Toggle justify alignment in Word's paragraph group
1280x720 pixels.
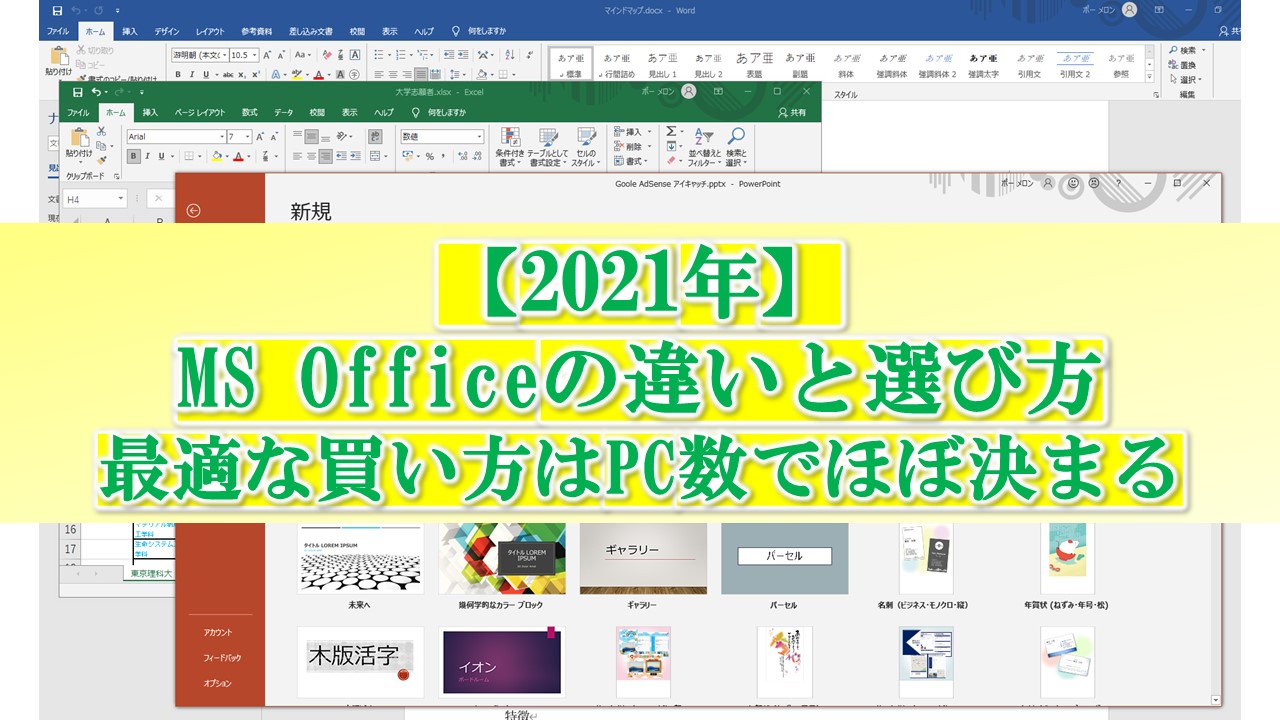pos(421,74)
